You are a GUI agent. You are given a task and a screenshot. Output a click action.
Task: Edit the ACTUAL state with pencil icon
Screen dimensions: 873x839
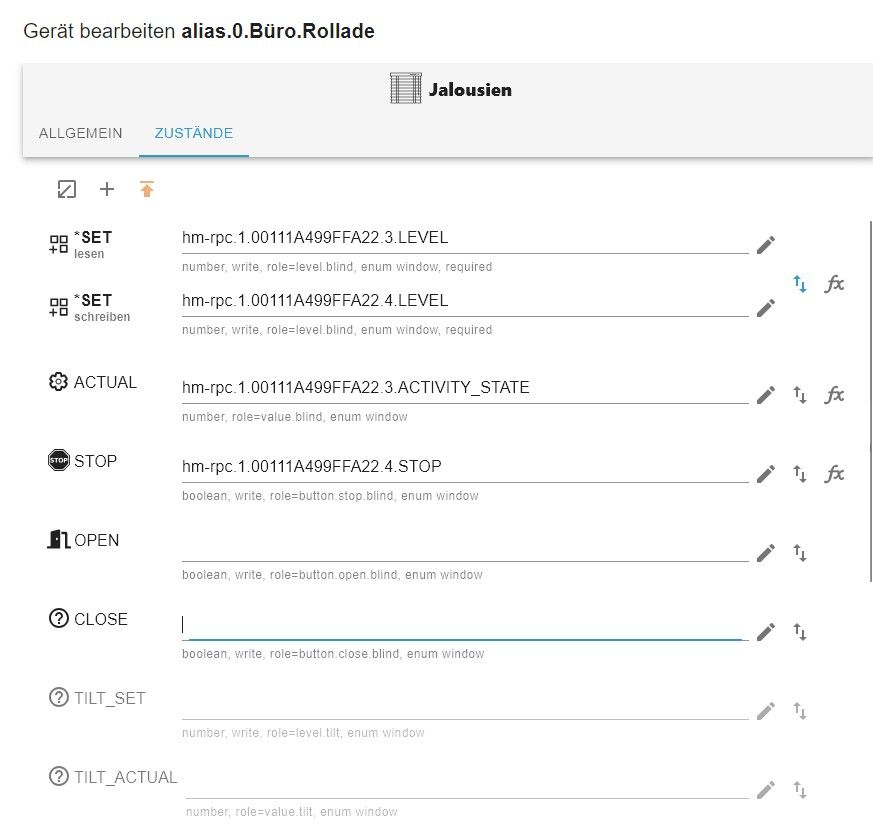[766, 395]
